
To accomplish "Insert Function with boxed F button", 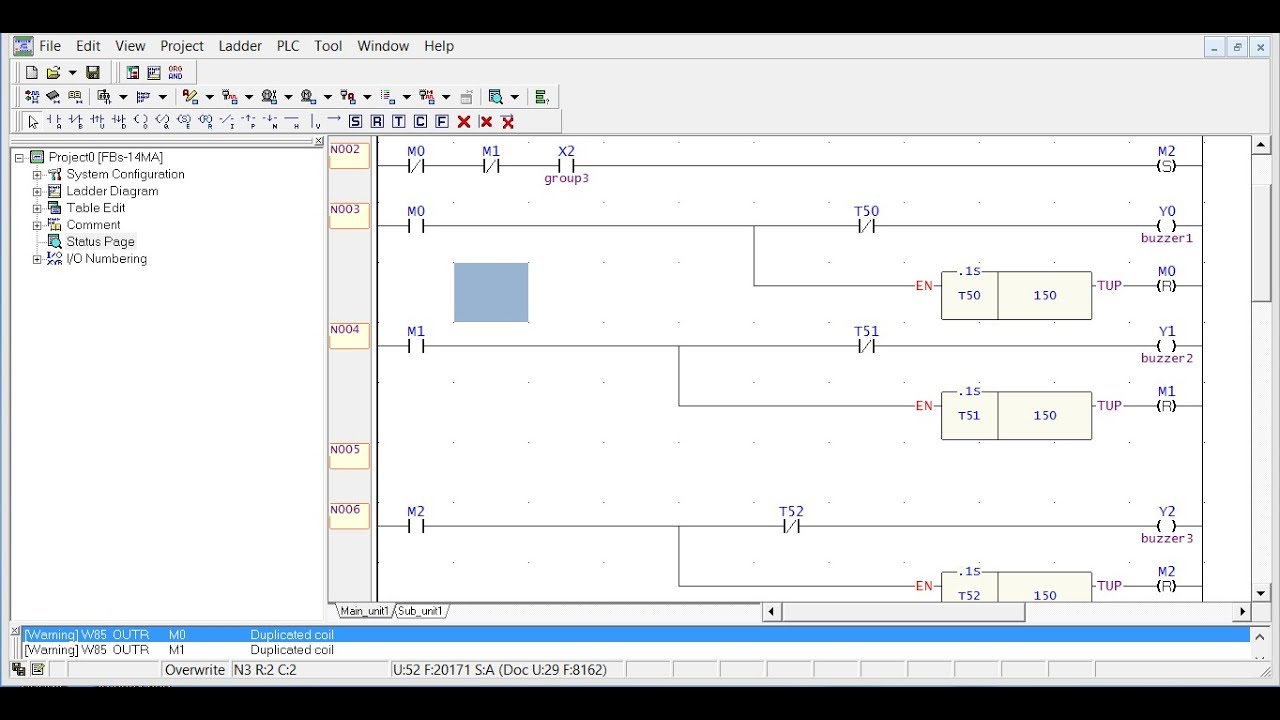I will pos(442,122).
